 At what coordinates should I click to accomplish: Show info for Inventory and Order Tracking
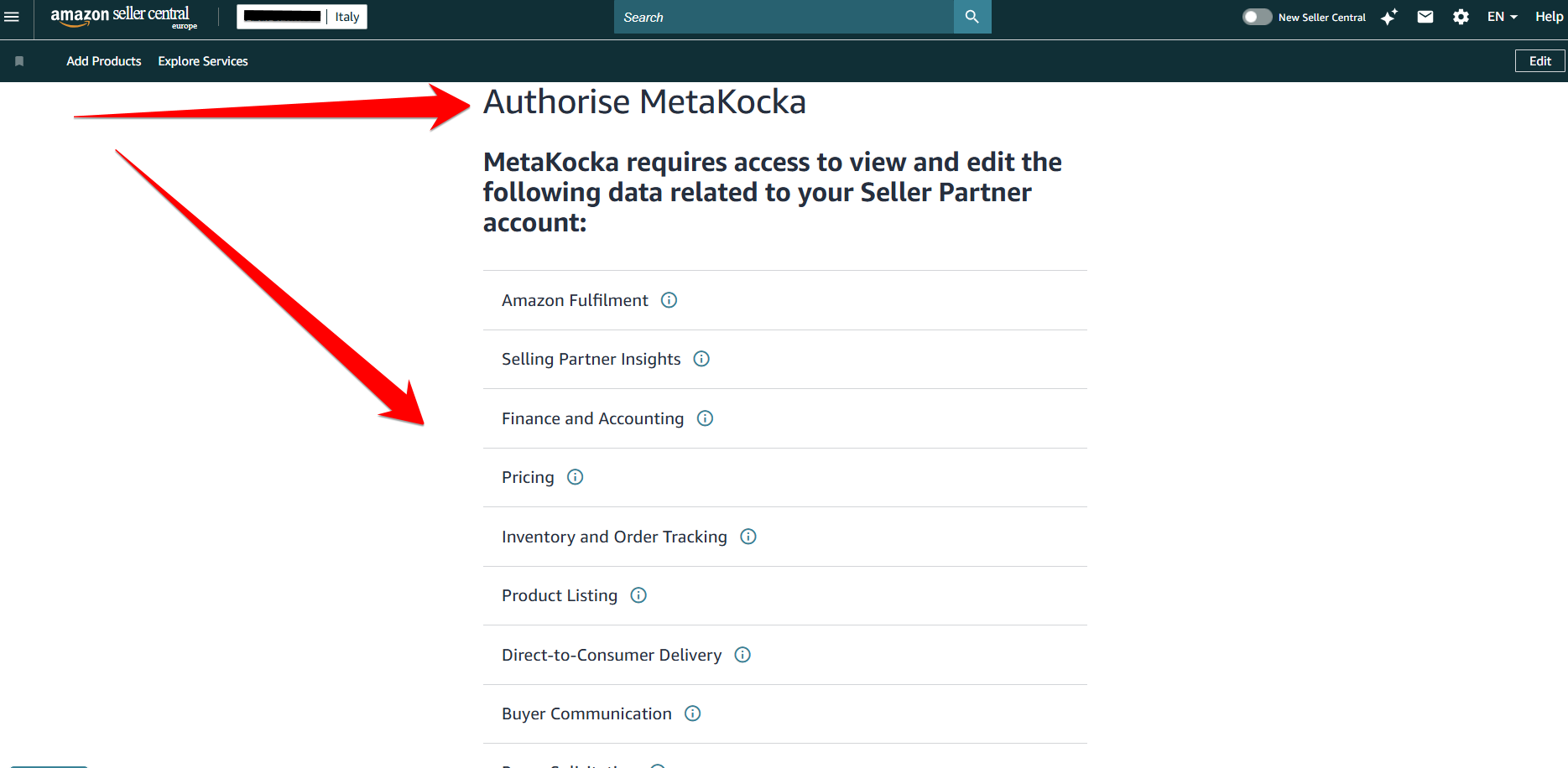coord(748,537)
